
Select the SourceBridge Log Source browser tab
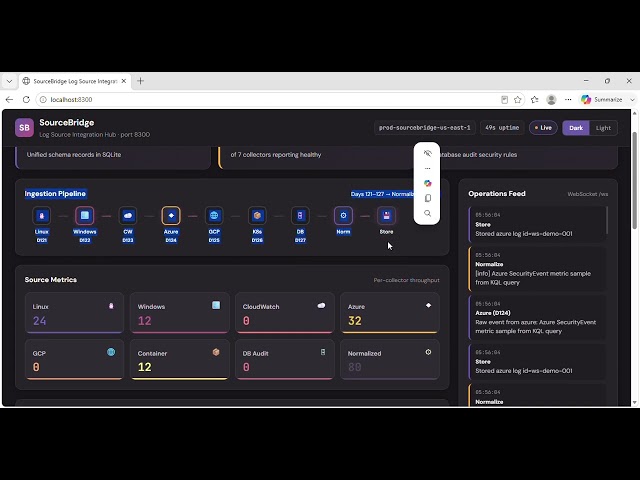point(75,81)
